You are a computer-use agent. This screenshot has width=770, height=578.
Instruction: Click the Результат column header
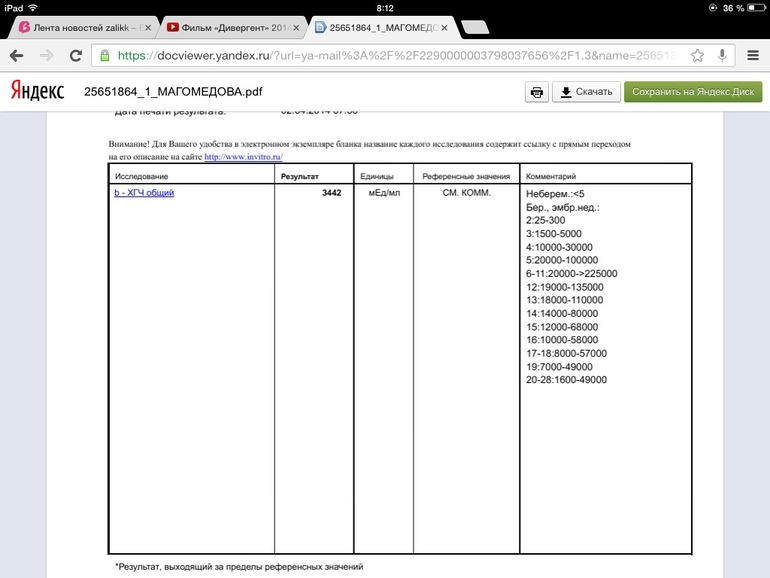(300, 176)
